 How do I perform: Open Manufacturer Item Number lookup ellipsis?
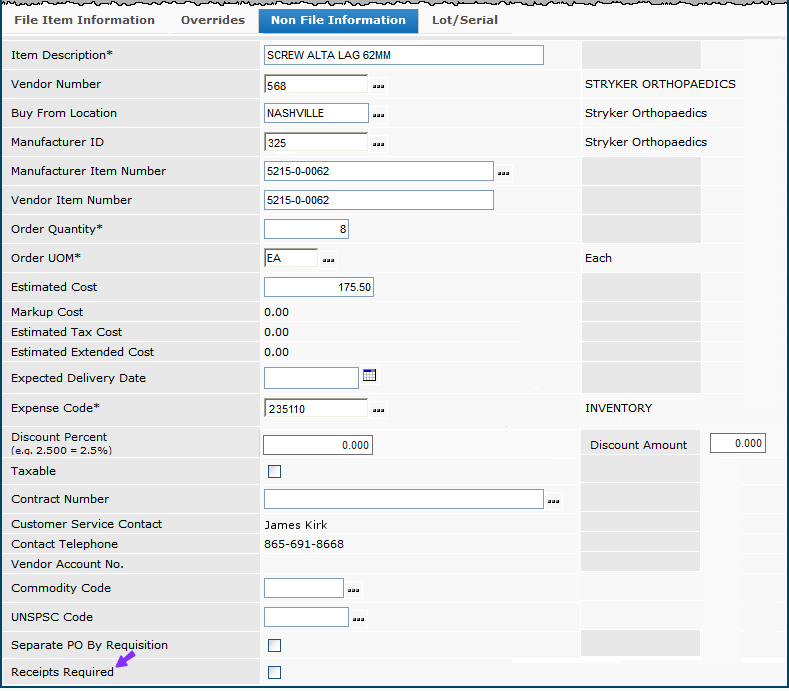tap(504, 174)
